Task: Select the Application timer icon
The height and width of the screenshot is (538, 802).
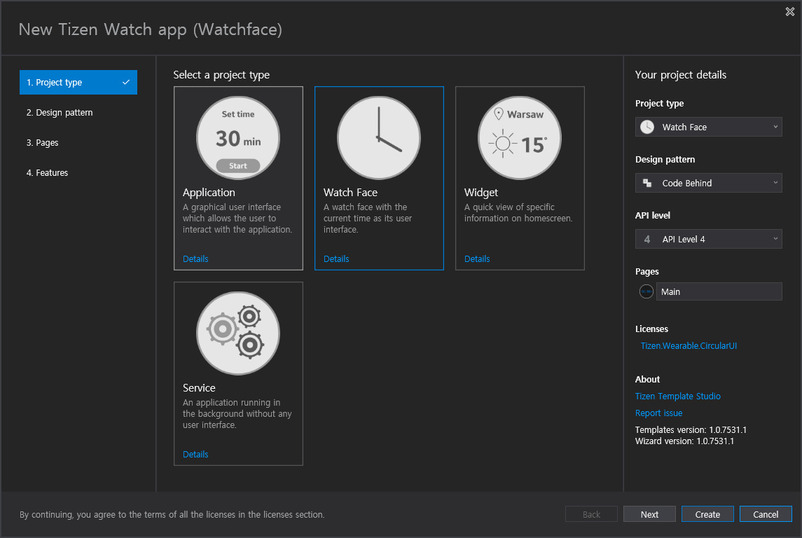Action: [x=238, y=137]
